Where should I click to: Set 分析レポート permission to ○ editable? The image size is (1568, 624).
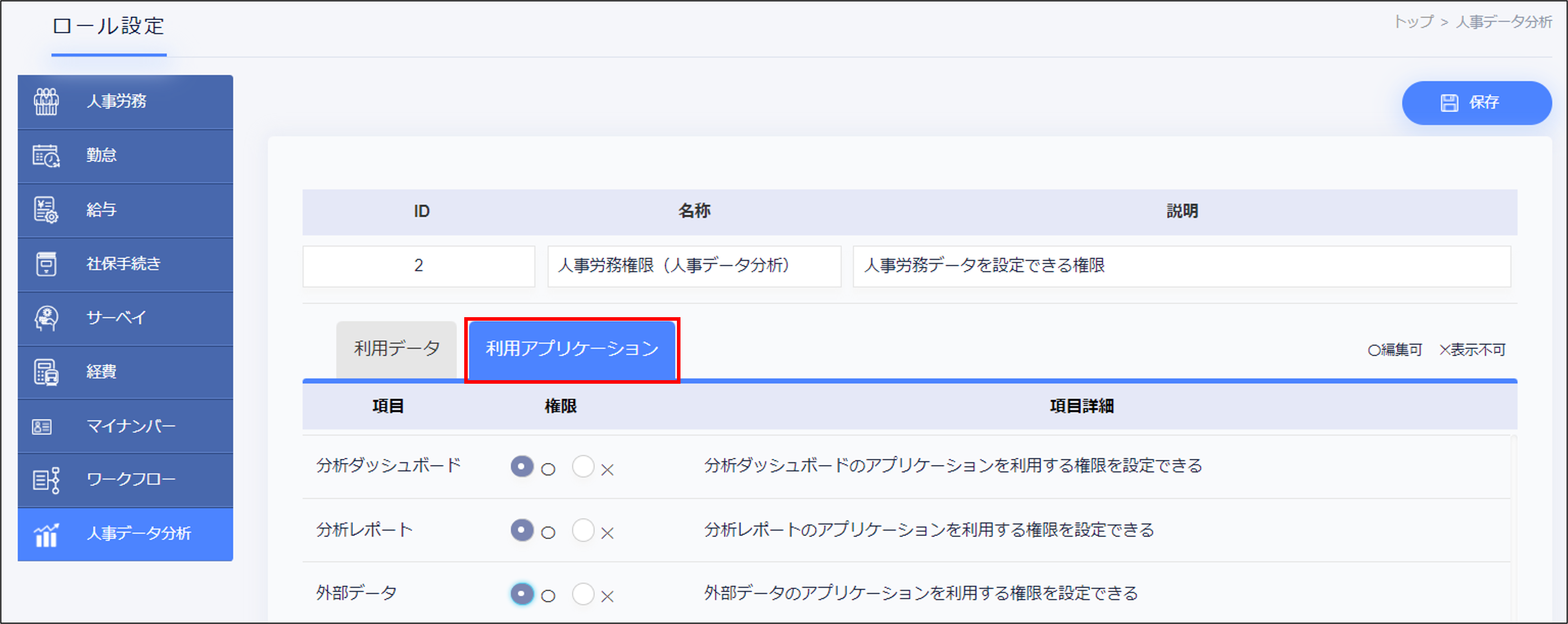(x=521, y=530)
